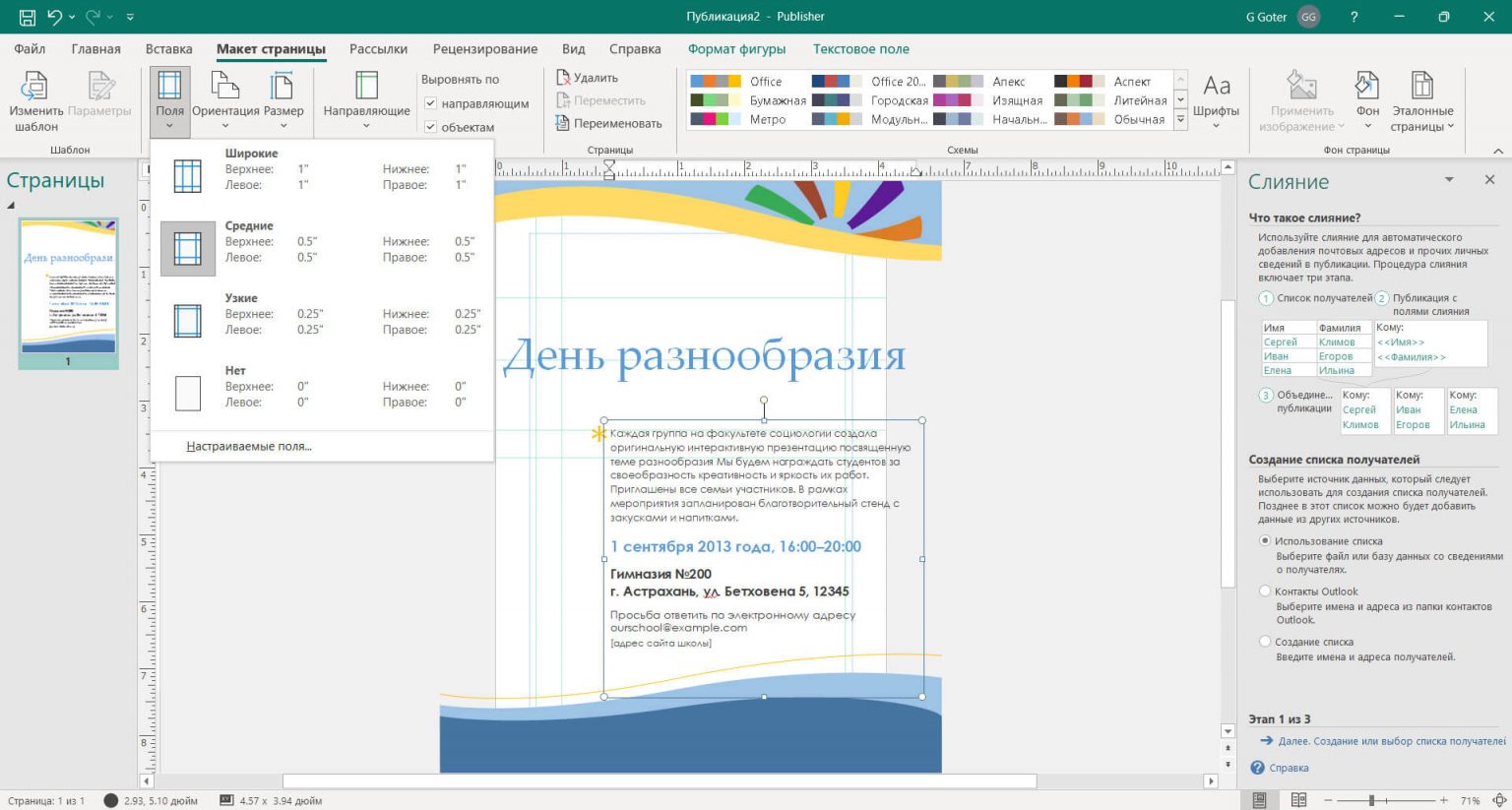This screenshot has height=810, width=1512.
Task: Switch to the Insert (Вставка) tab
Action: tap(168, 49)
